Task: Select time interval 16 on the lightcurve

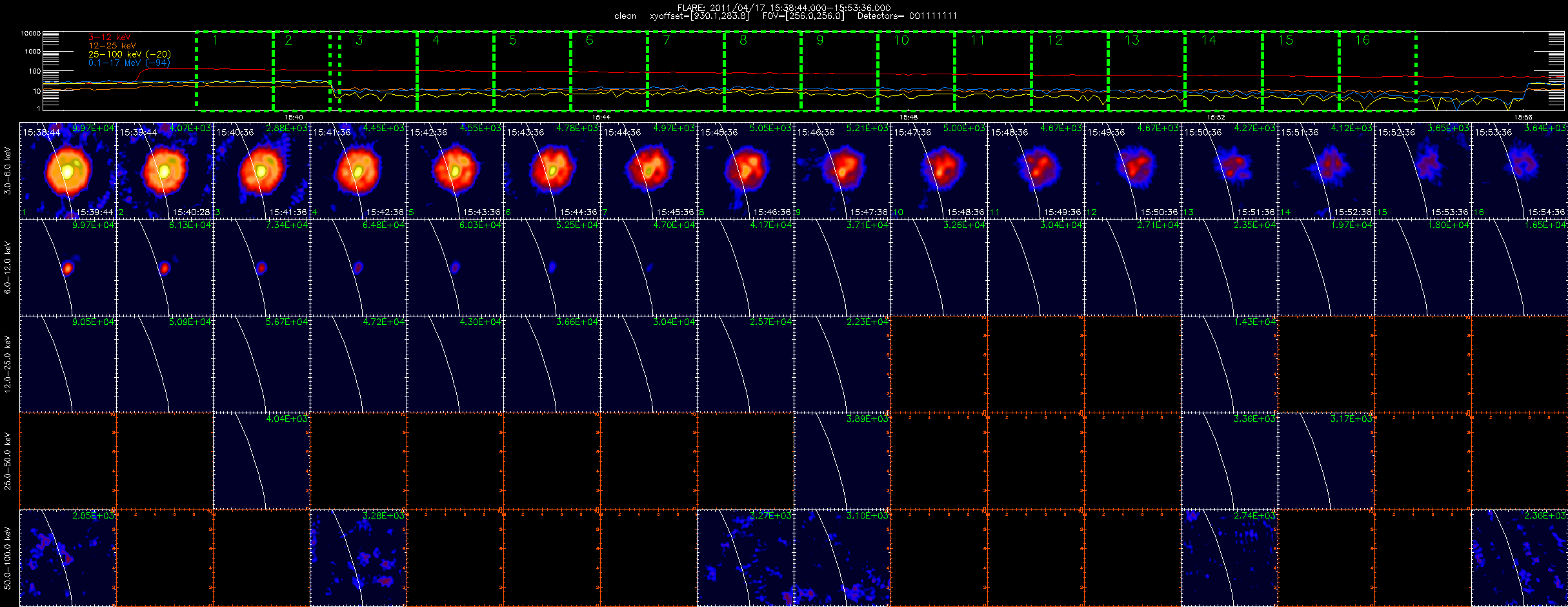Action: pos(1378,70)
